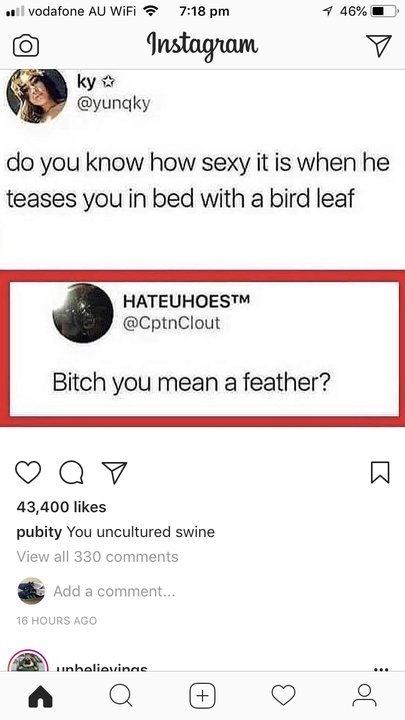Viewport: 405px width, 720px height.
Task: Go to the Home tab
Action: click(x=40, y=698)
